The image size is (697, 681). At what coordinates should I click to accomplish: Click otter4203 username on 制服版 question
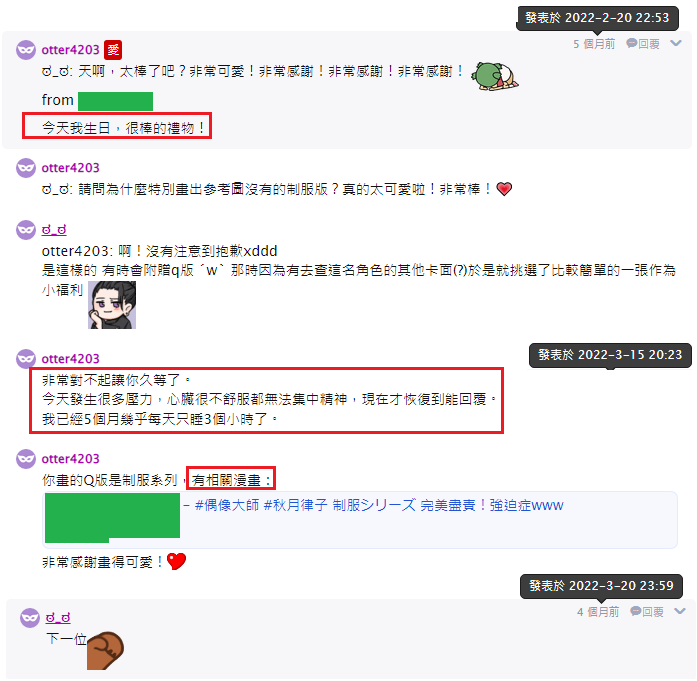coord(70,168)
